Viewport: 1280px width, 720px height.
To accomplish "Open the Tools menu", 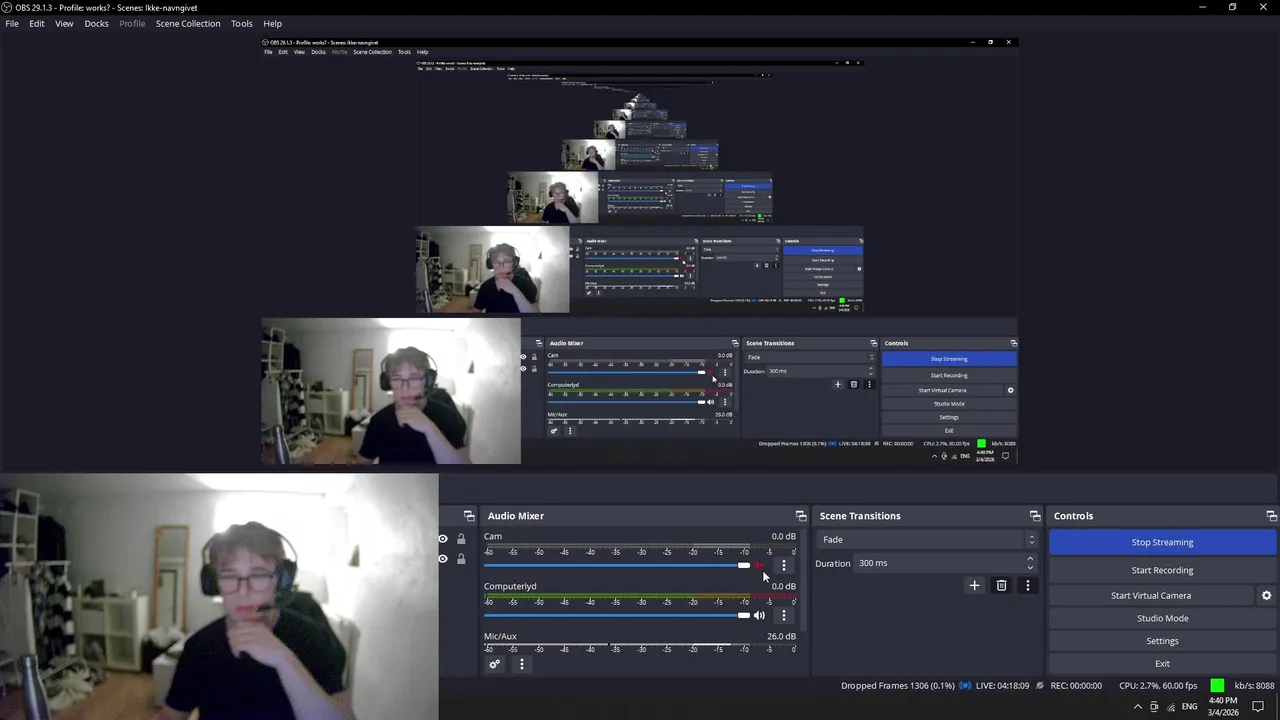I will (242, 23).
